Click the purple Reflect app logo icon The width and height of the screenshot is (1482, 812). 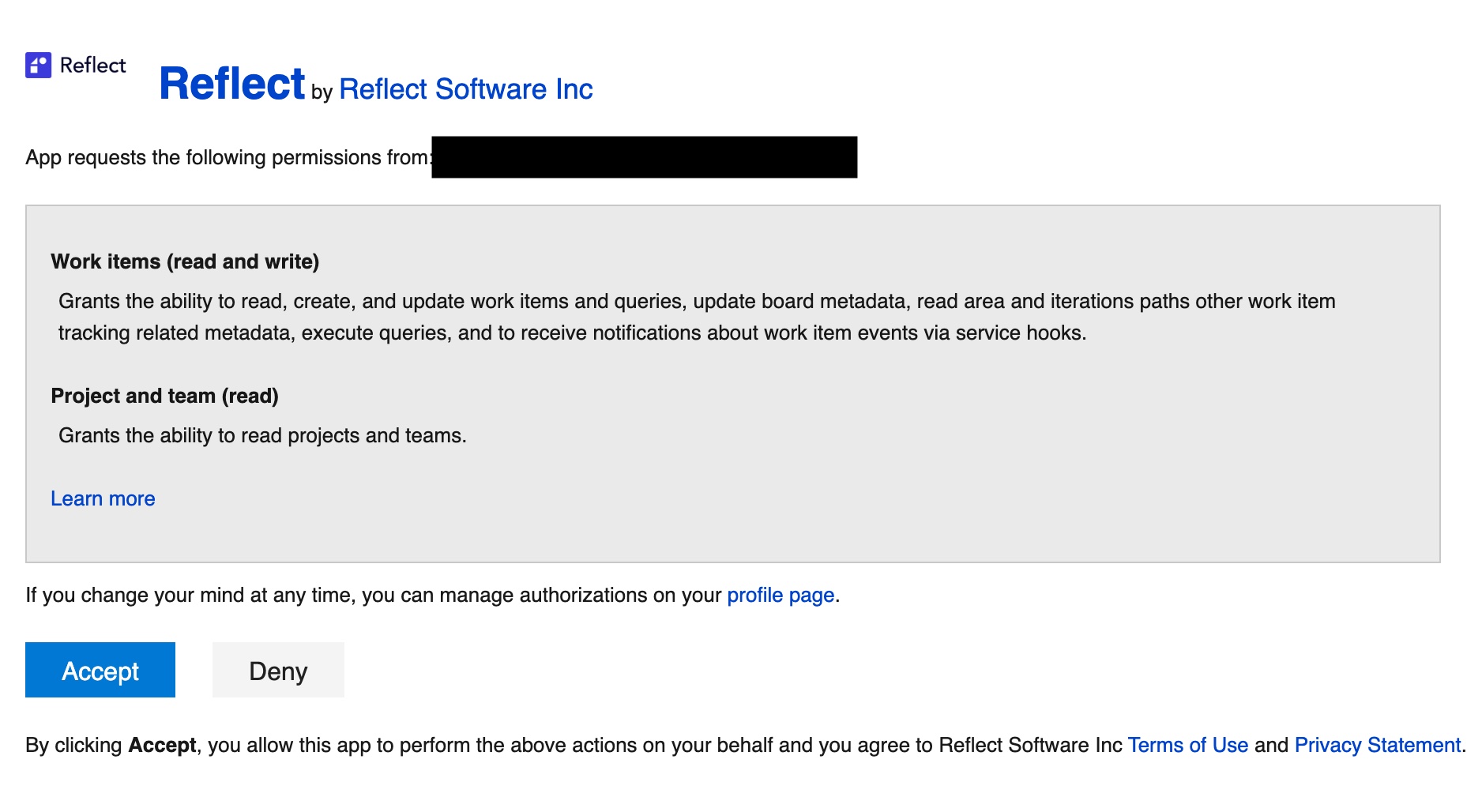(37, 65)
